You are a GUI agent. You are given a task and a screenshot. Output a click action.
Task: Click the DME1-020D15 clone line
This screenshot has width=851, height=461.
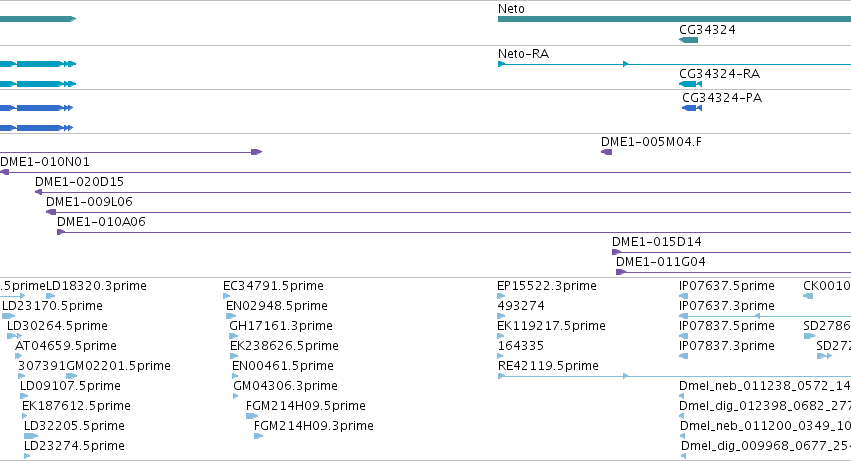coord(443,192)
